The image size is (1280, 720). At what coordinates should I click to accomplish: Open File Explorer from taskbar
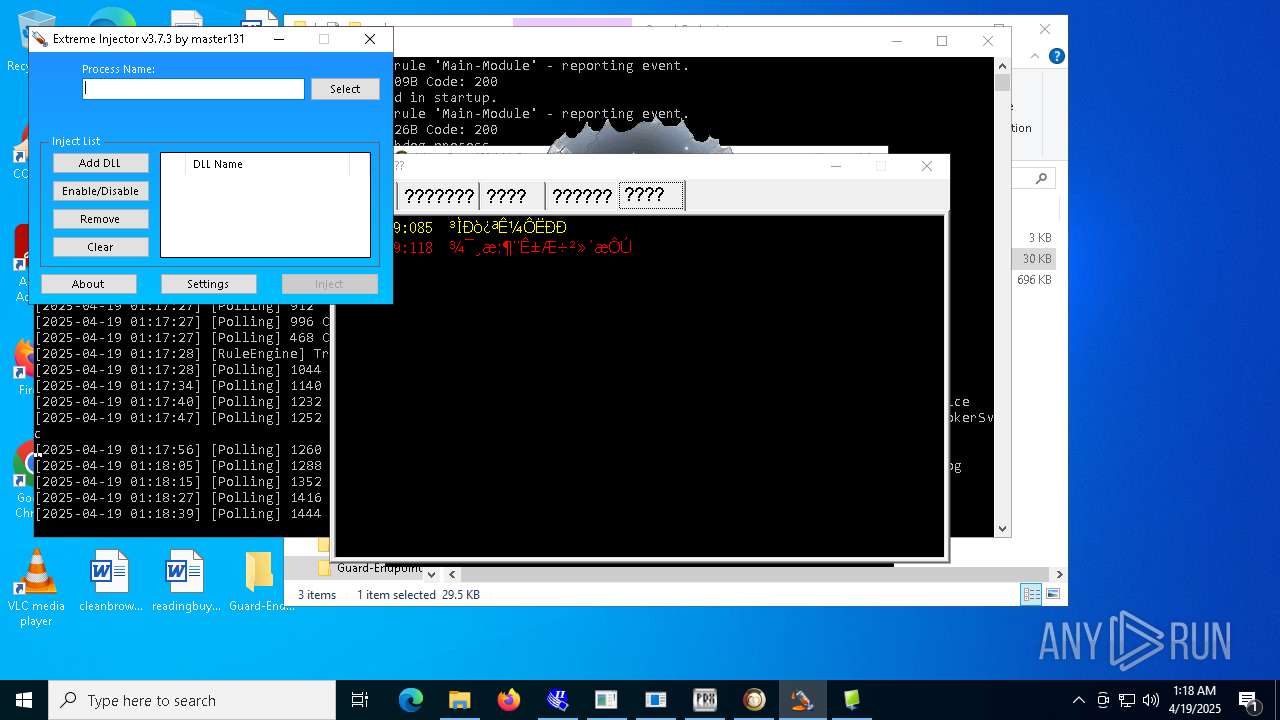point(459,700)
